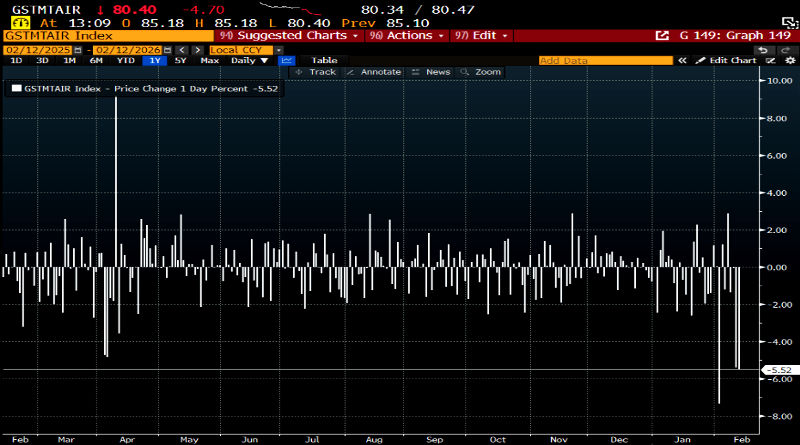
Task: Click the Edit Chart button
Action: (x=725, y=60)
